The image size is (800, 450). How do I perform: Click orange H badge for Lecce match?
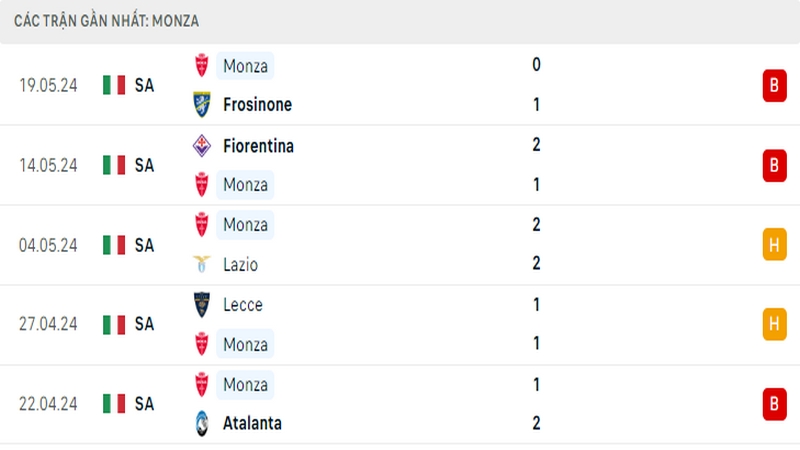[x=774, y=324]
